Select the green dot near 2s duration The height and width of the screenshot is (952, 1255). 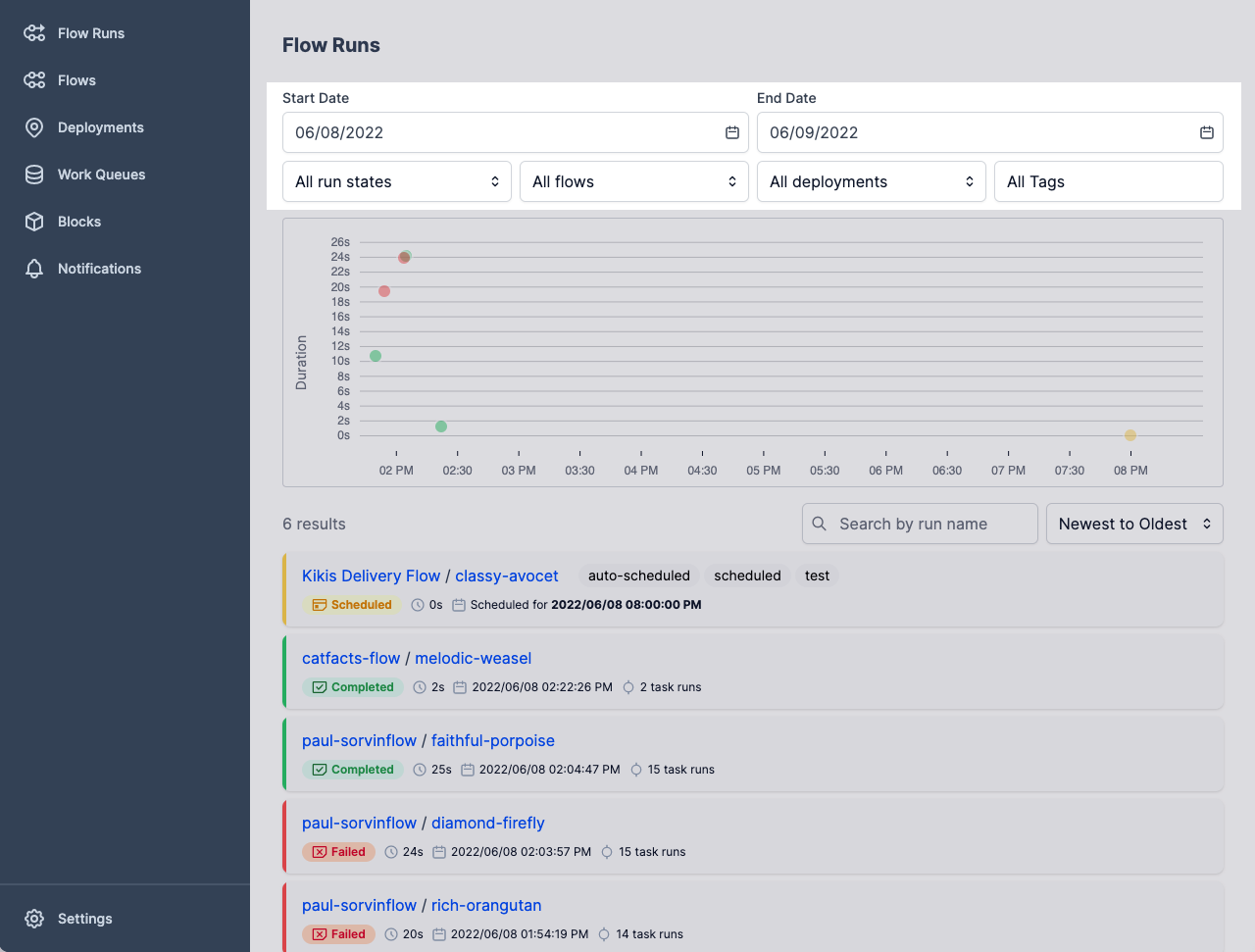[x=441, y=426]
